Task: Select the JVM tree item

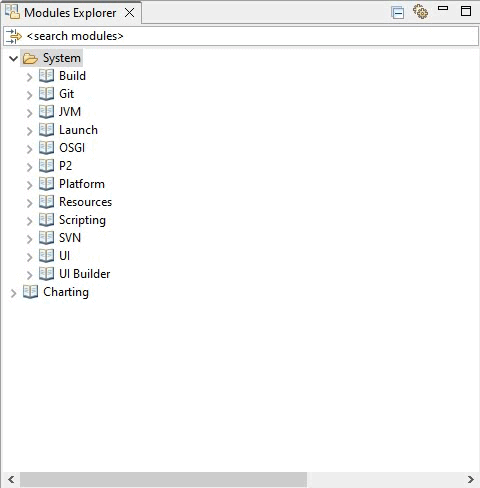Action: [70, 112]
